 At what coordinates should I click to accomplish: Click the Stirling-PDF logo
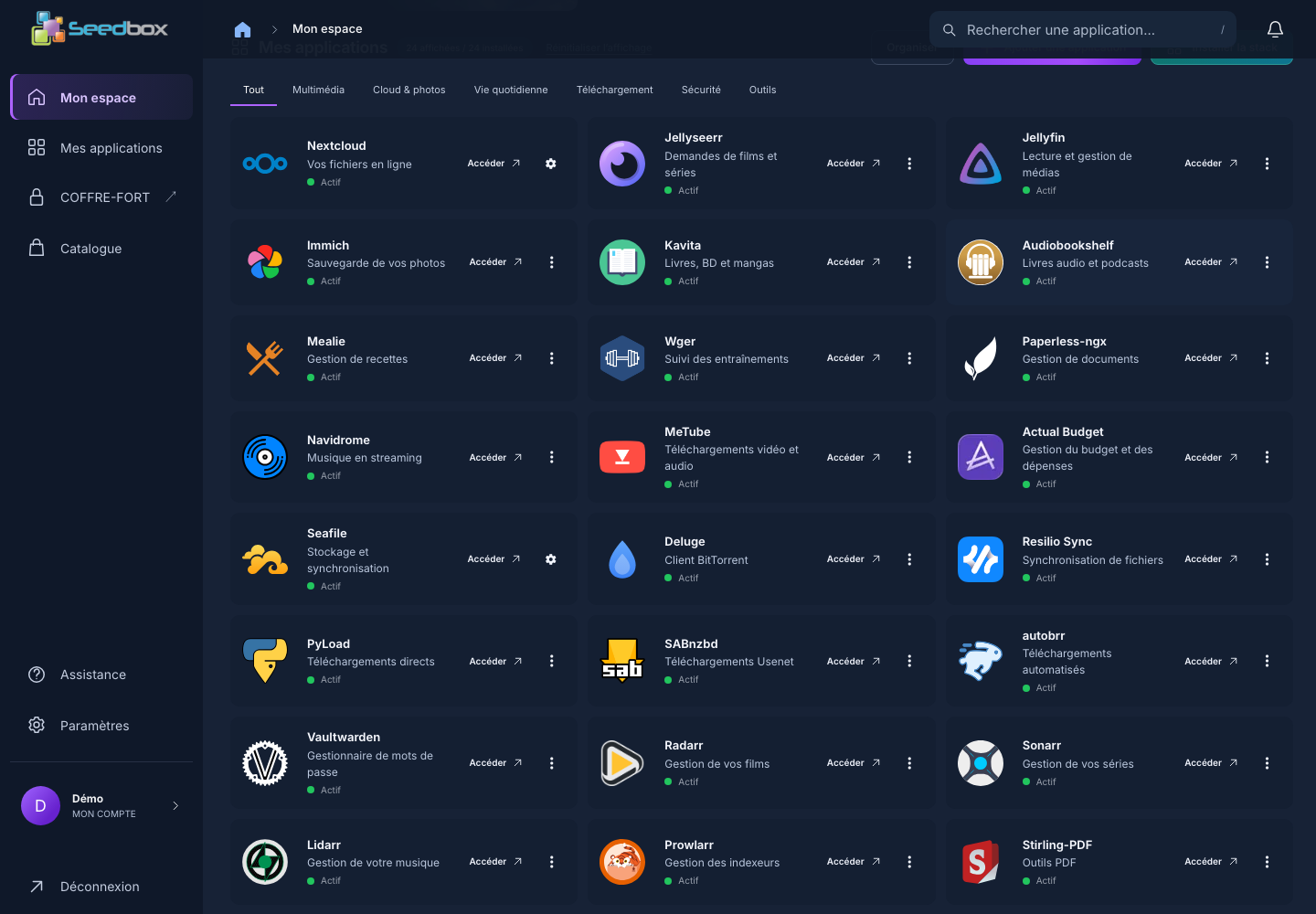(981, 862)
